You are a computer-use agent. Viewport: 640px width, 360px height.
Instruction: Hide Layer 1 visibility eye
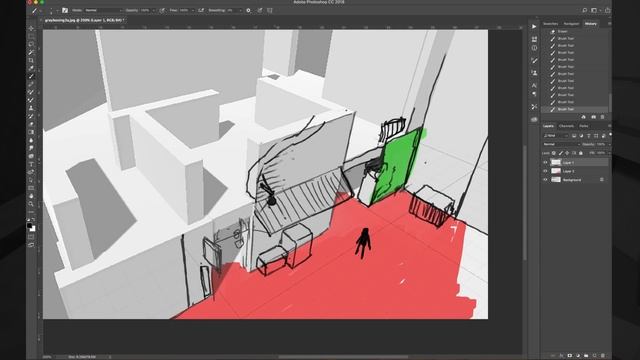[x=545, y=162]
